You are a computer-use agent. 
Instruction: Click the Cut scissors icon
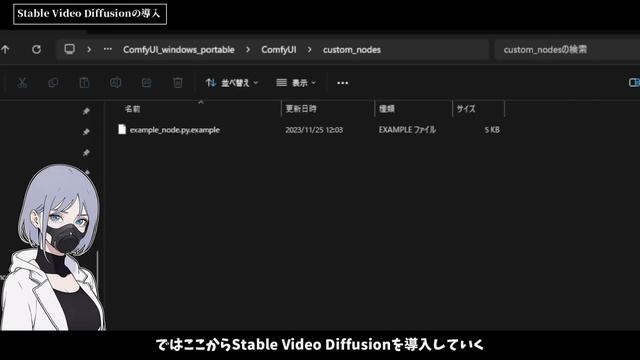[x=22, y=83]
